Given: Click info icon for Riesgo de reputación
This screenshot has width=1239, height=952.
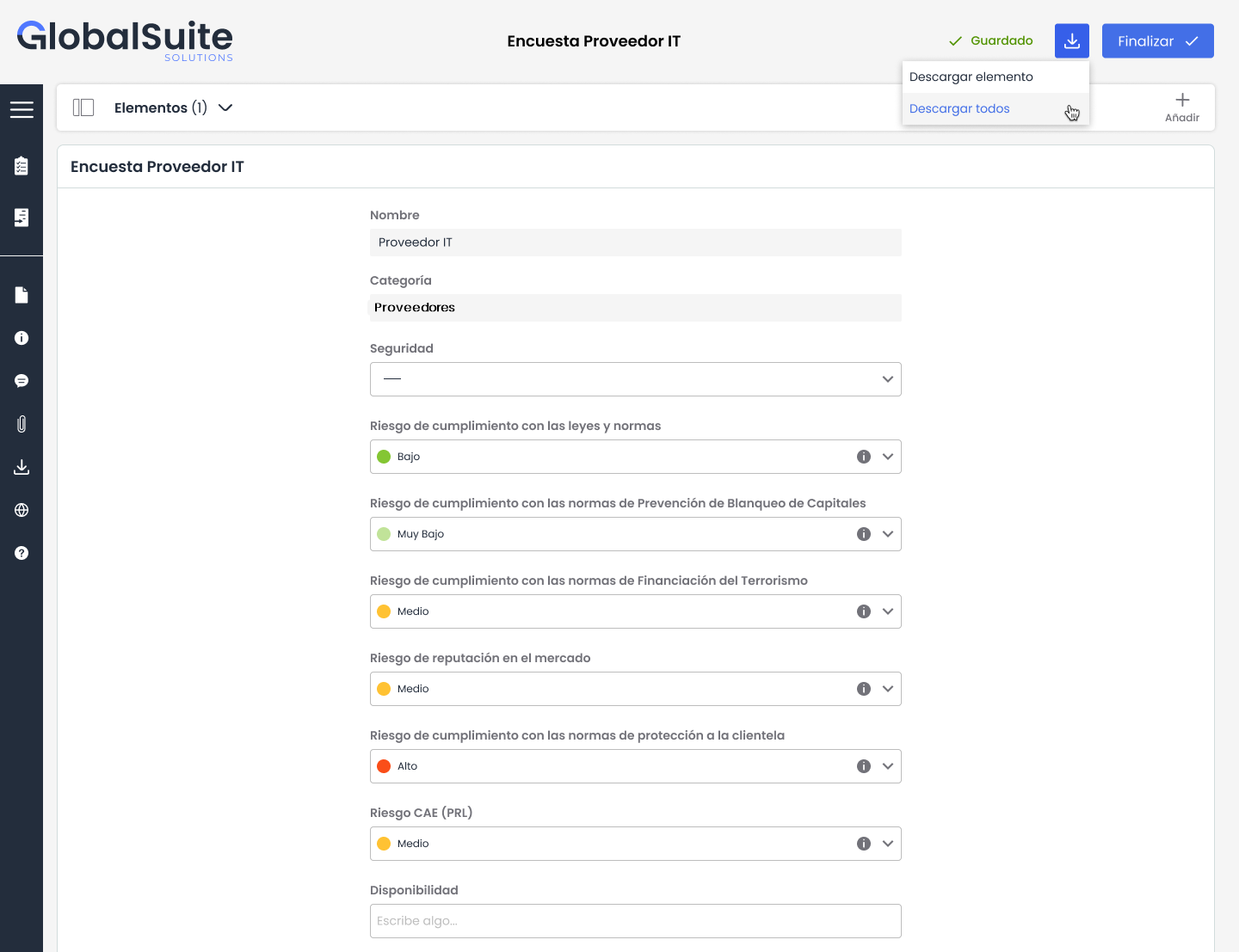Looking at the screenshot, I should coord(863,689).
